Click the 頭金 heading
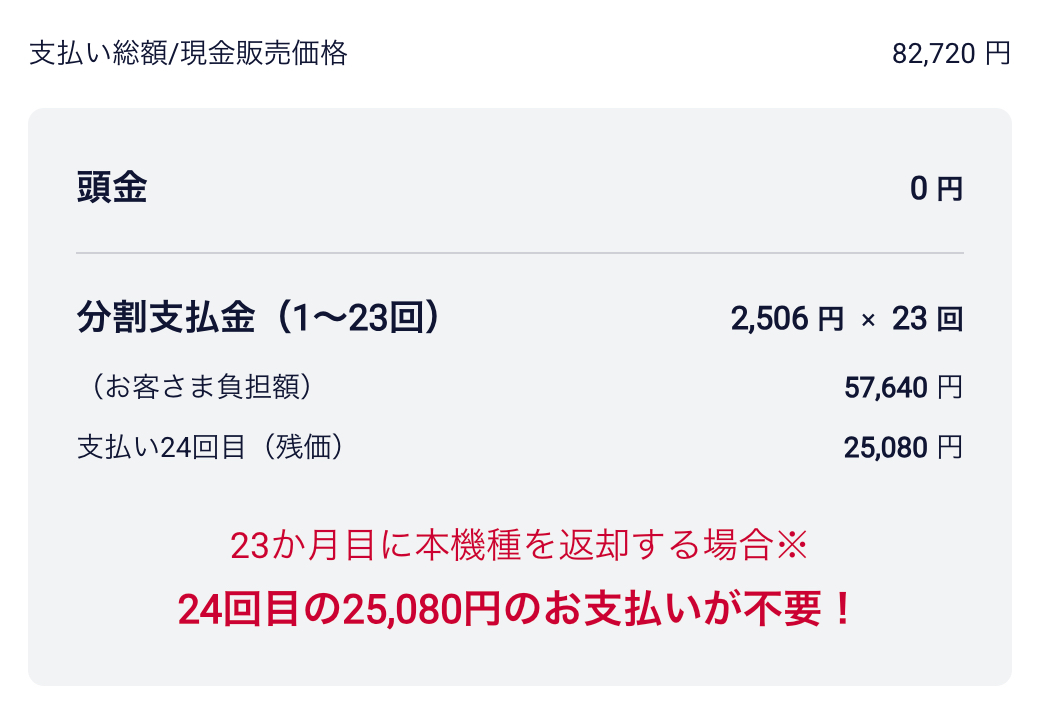 pos(112,187)
